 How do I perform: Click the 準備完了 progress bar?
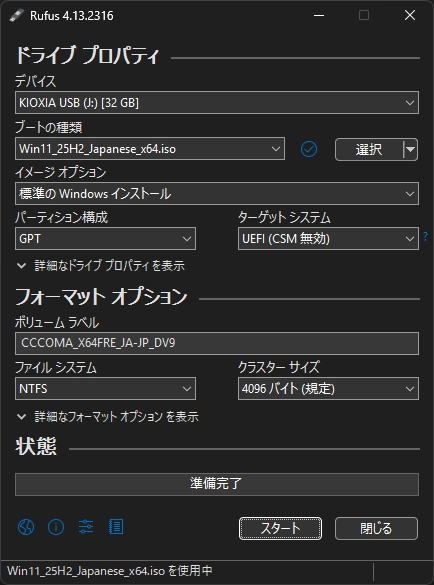(217, 484)
